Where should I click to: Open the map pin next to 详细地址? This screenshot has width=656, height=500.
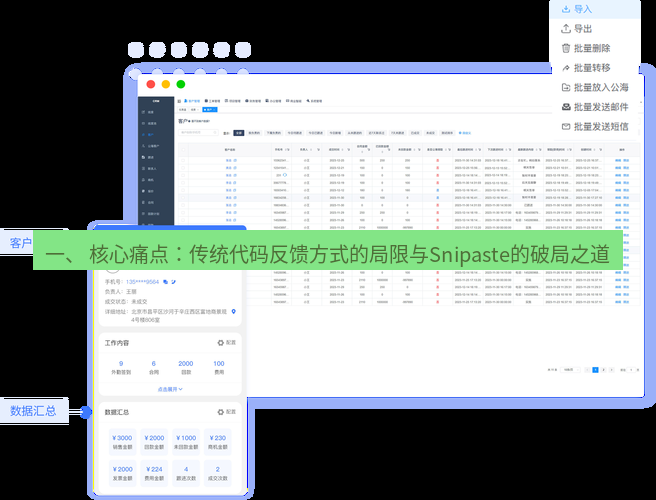coord(234,312)
